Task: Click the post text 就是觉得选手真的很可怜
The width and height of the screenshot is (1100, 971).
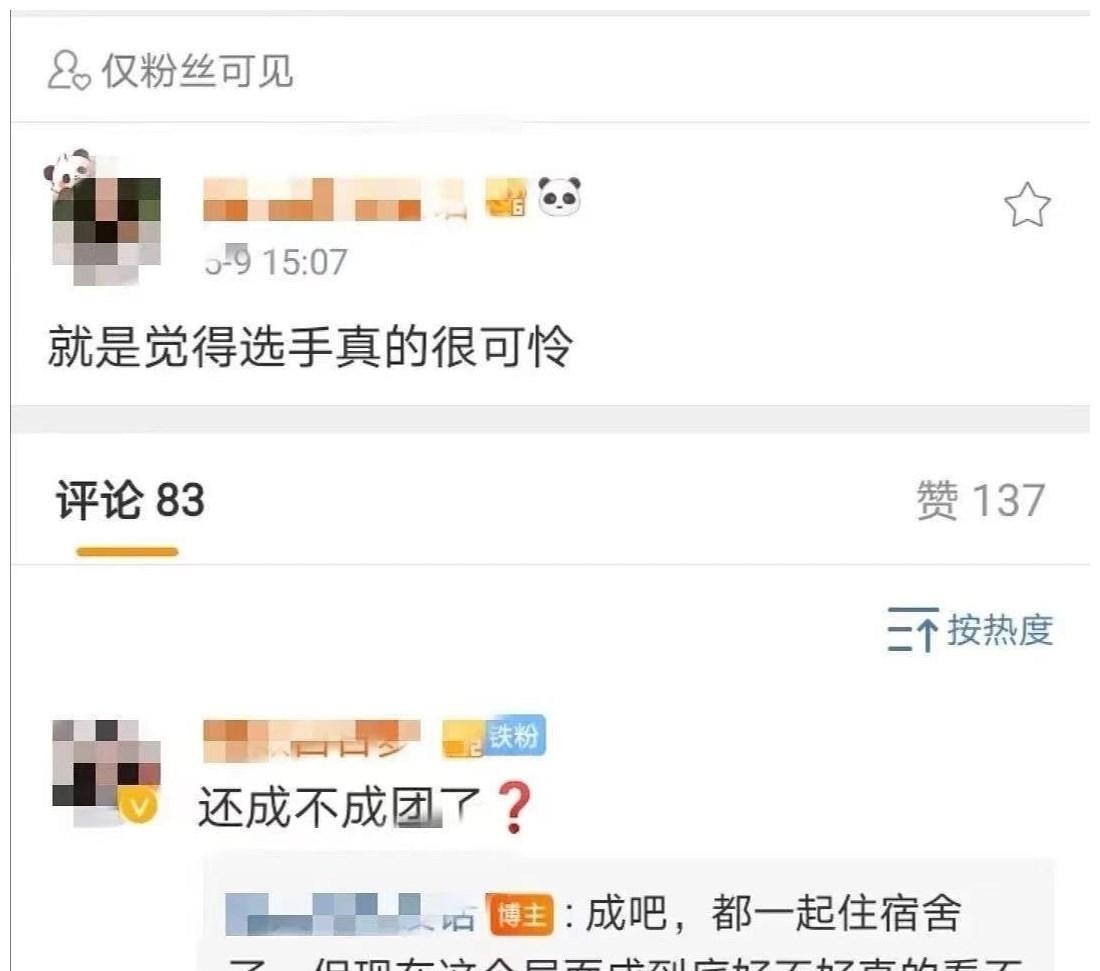Action: (310, 346)
